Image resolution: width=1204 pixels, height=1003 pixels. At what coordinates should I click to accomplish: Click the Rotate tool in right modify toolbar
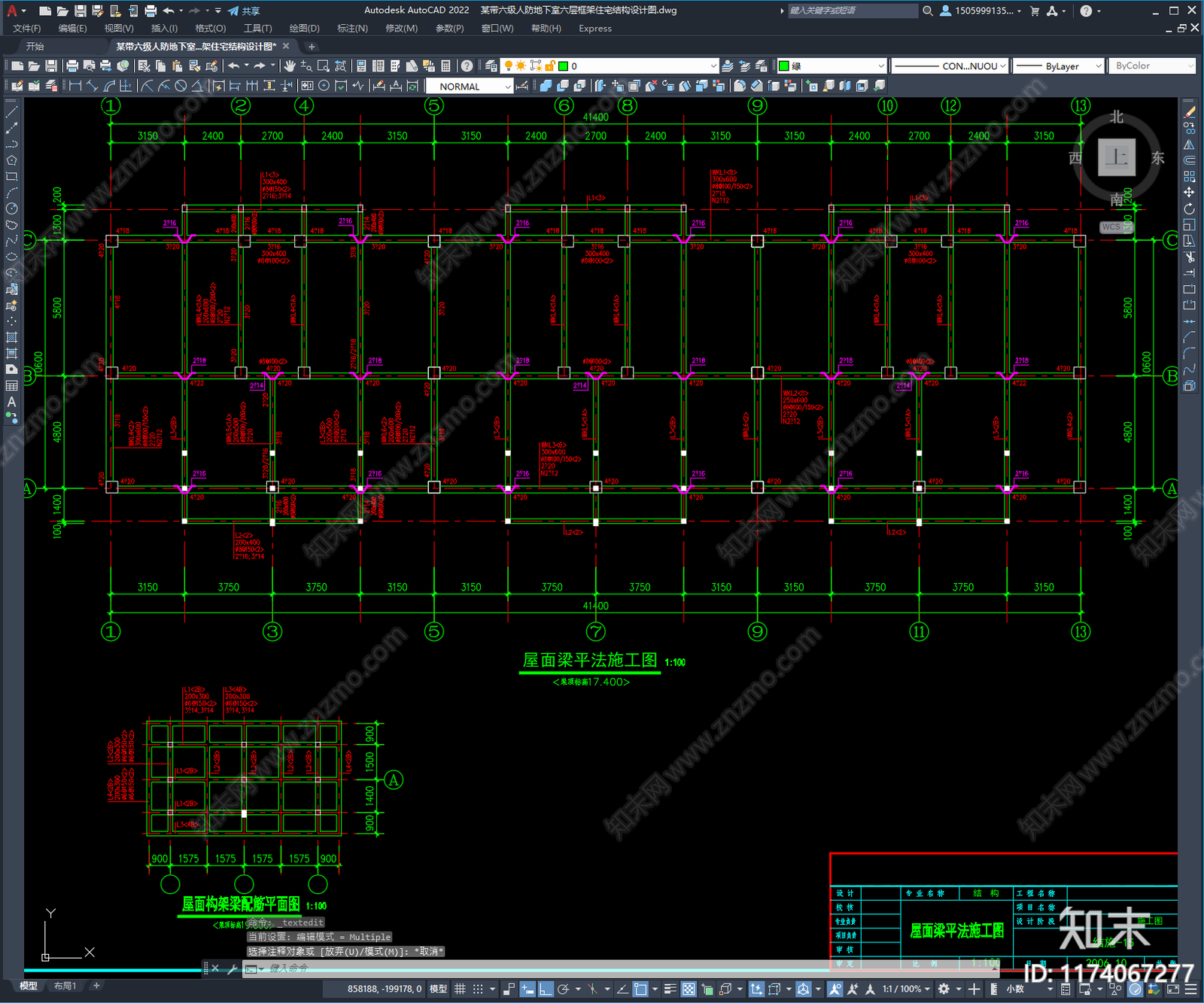1189,208
